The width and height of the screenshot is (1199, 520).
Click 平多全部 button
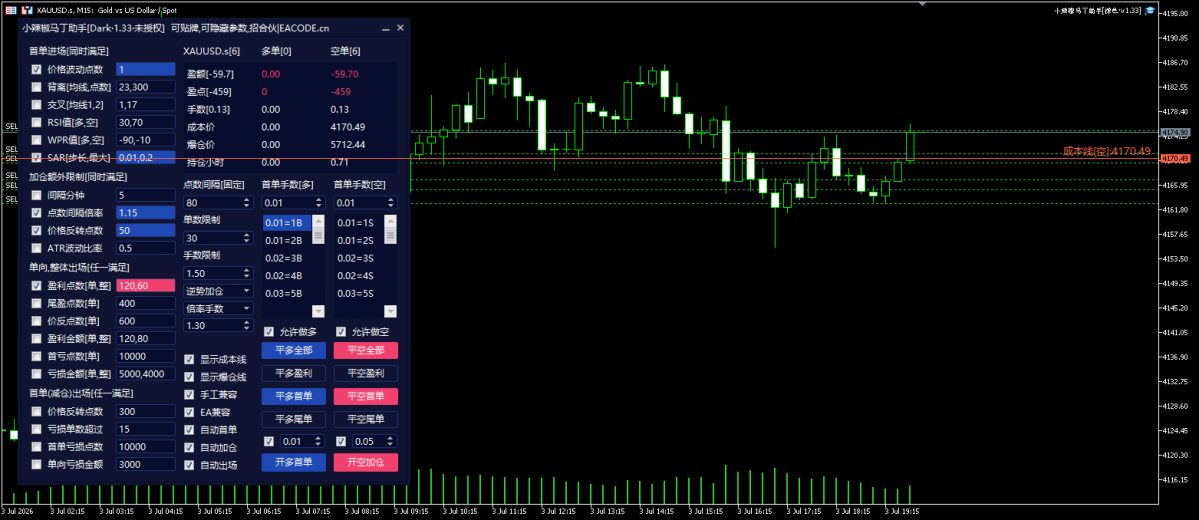pyautogui.click(x=294, y=351)
